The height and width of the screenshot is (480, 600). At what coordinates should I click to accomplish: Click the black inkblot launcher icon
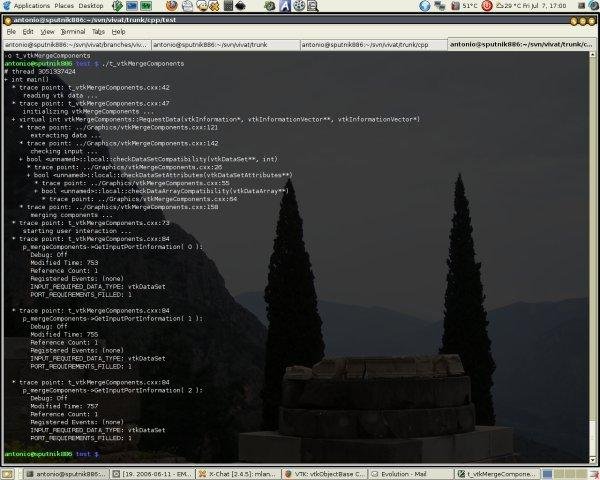pos(240,6)
